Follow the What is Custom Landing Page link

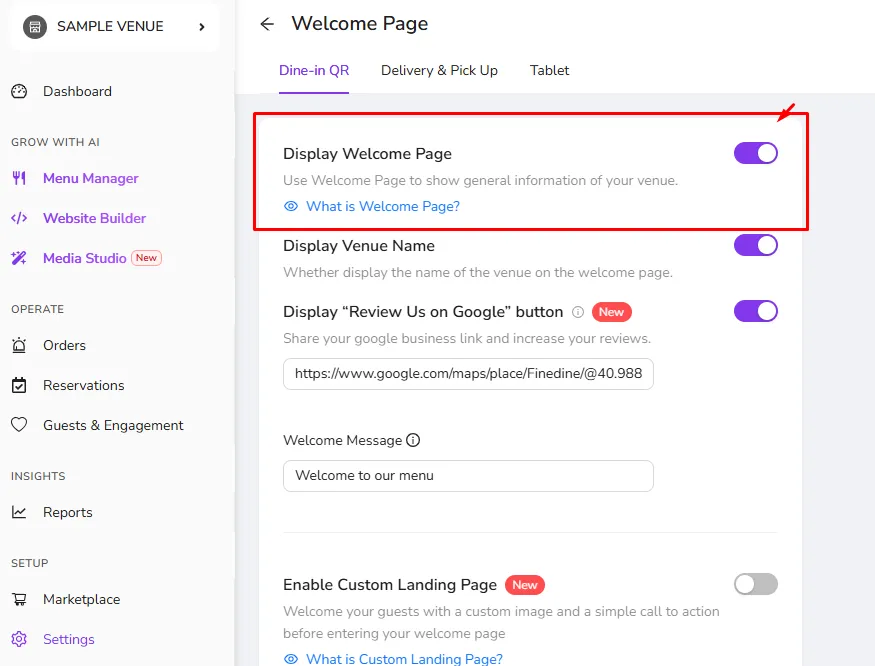pos(404,658)
